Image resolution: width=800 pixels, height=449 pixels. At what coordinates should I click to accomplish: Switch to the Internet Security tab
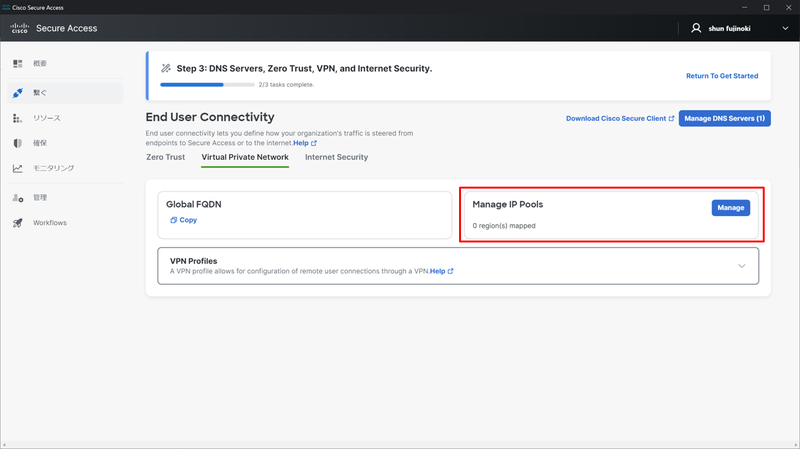click(336, 157)
